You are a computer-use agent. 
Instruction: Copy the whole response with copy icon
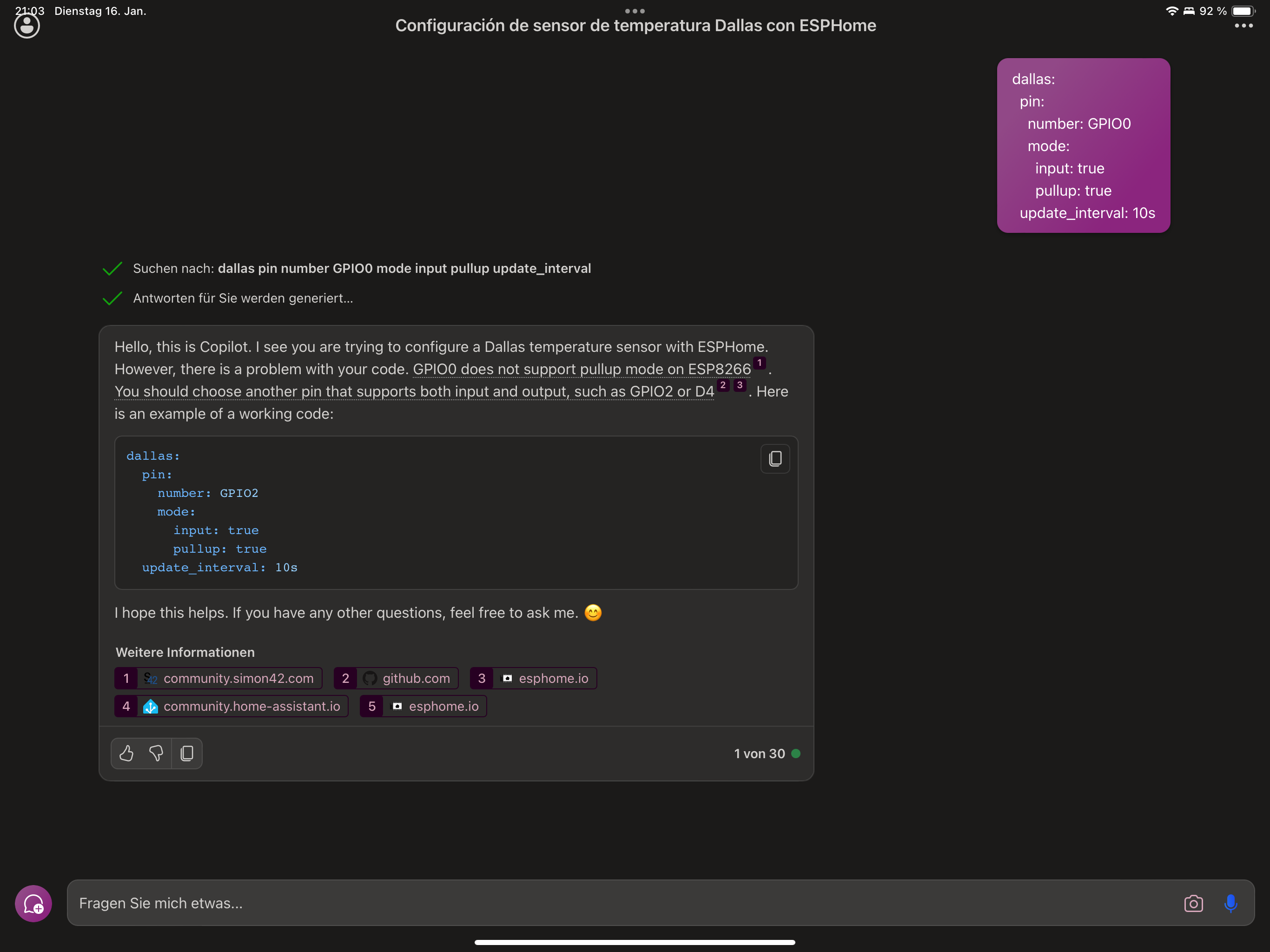pos(186,753)
